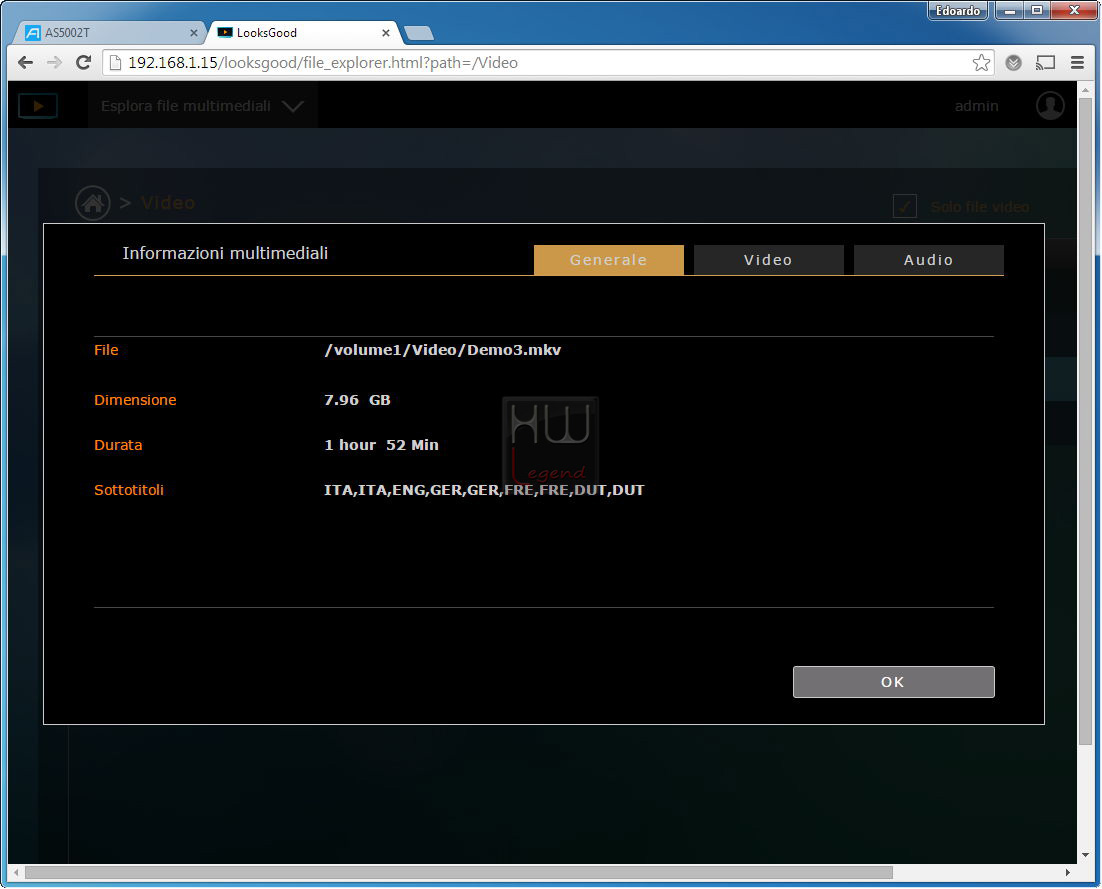Click the scrollbar right arrow
1102x889 pixels.
(x=1068, y=873)
